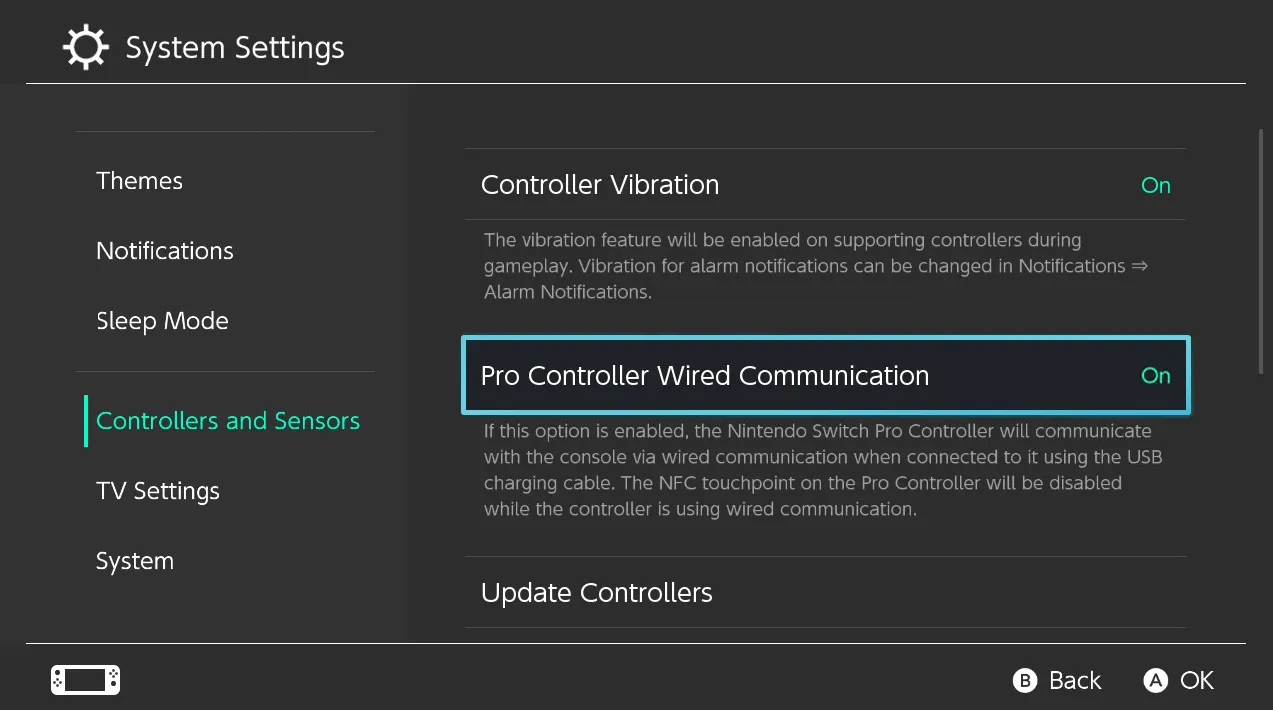Screen dimensions: 1273x710
Task: Click the Controller Vibration row
Action: 600,185
